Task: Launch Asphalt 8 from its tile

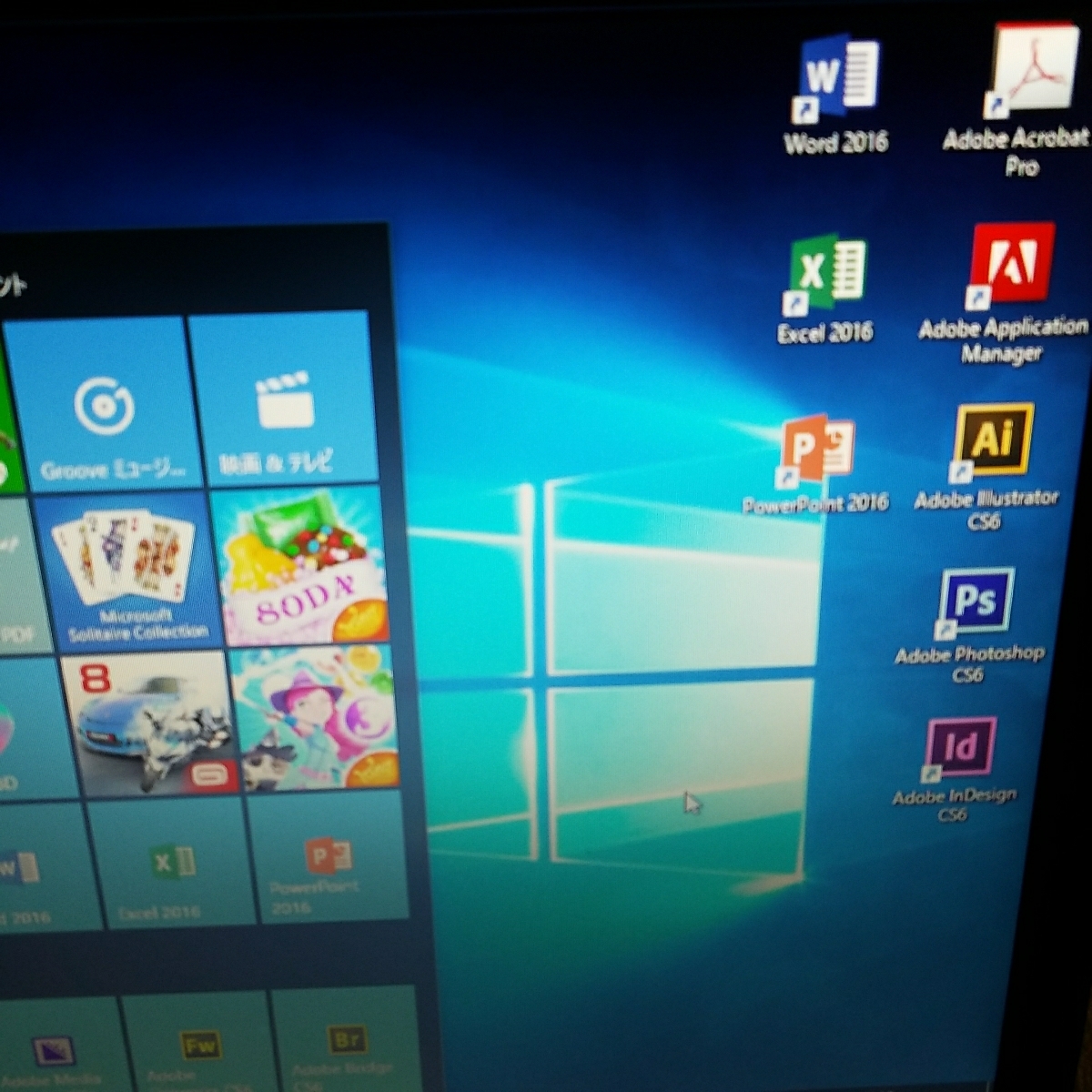Action: tap(150, 719)
